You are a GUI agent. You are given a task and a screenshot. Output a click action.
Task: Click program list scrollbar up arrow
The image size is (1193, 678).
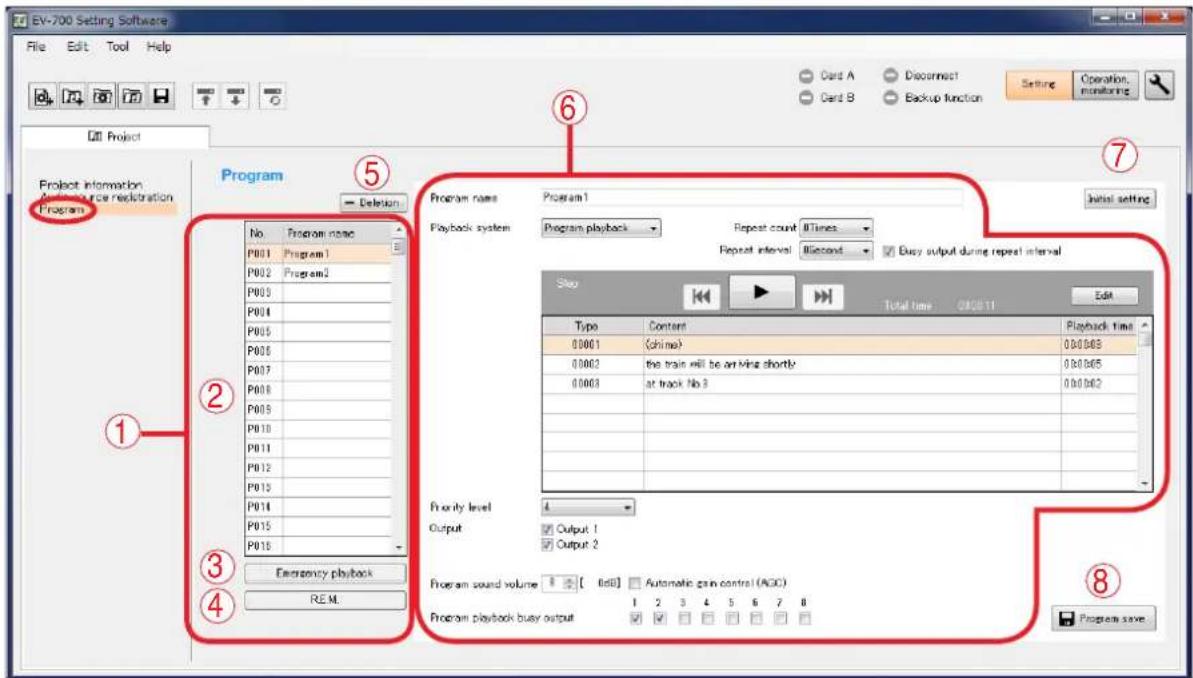point(400,230)
